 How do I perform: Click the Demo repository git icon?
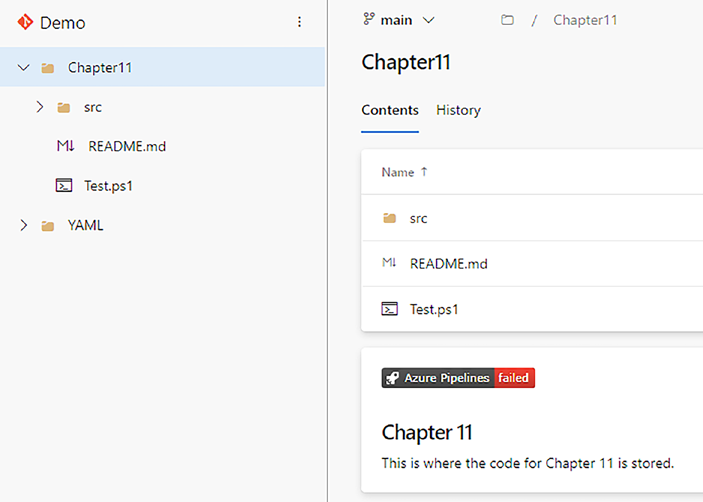click(x=26, y=22)
